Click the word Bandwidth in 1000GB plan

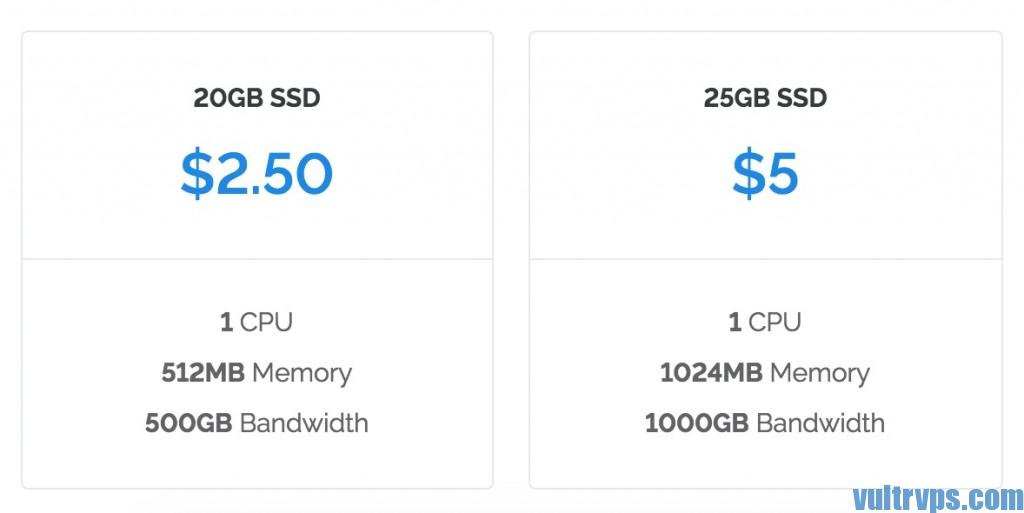tap(821, 423)
